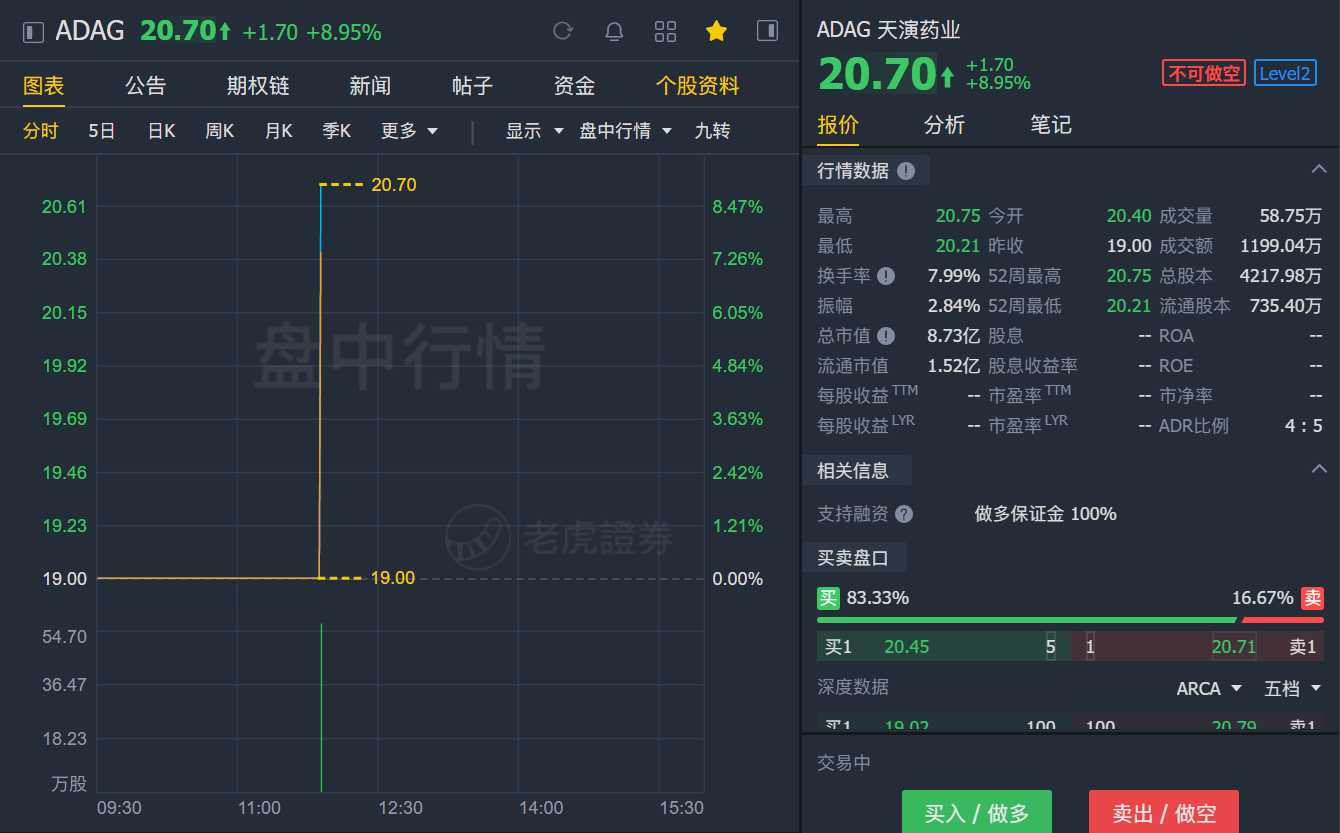The width and height of the screenshot is (1340, 833).
Task: Open the multi-chart grid layout
Action: (x=665, y=31)
